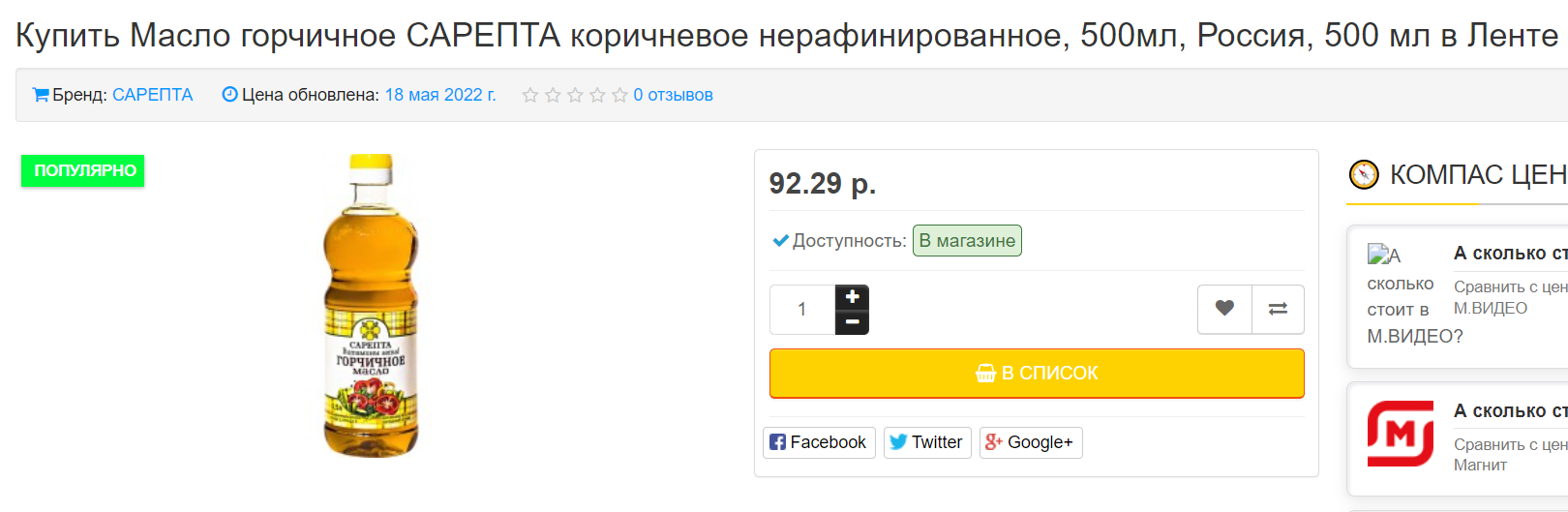
Task: Share the product on Twitter
Action: 926,442
